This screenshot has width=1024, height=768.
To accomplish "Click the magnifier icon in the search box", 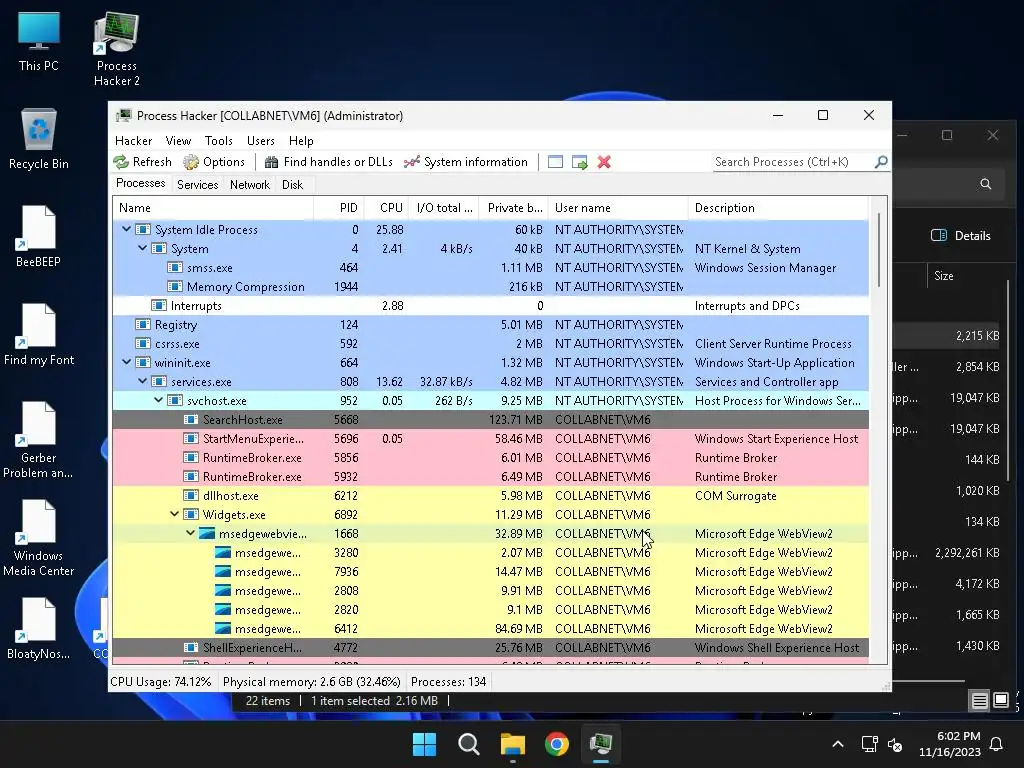I will [880, 161].
